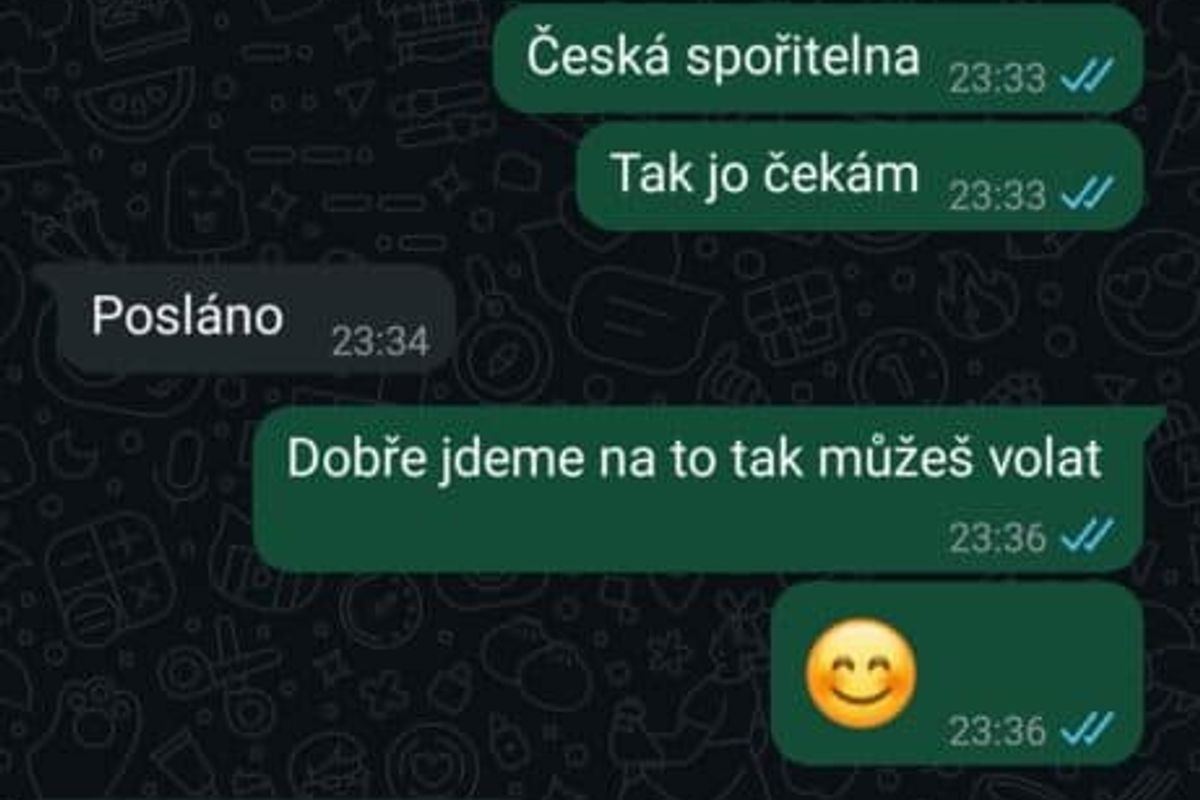Select the Tak jo čekám message
1200x800 pixels.
click(x=860, y=177)
